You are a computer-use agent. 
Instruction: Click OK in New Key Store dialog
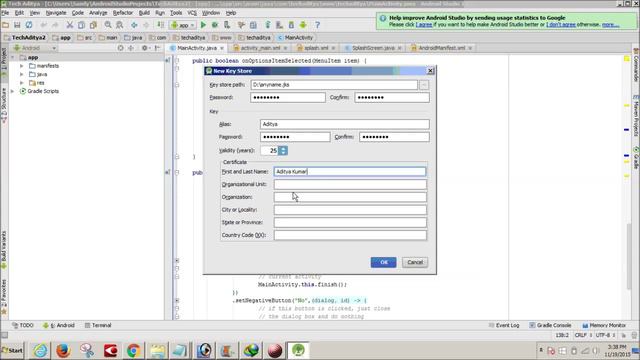point(383,262)
